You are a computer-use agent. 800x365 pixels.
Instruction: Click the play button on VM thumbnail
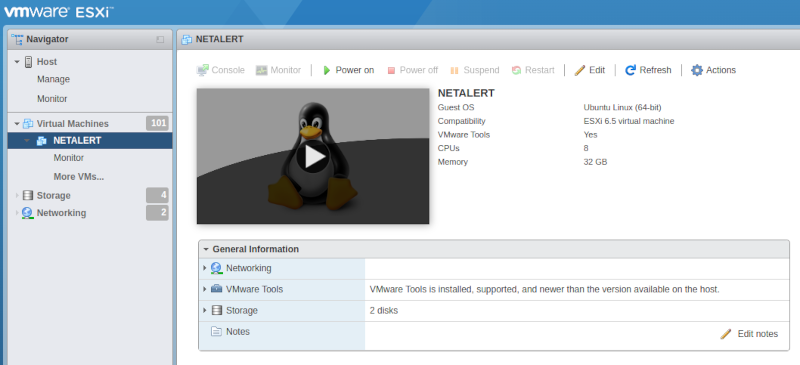[x=313, y=157]
